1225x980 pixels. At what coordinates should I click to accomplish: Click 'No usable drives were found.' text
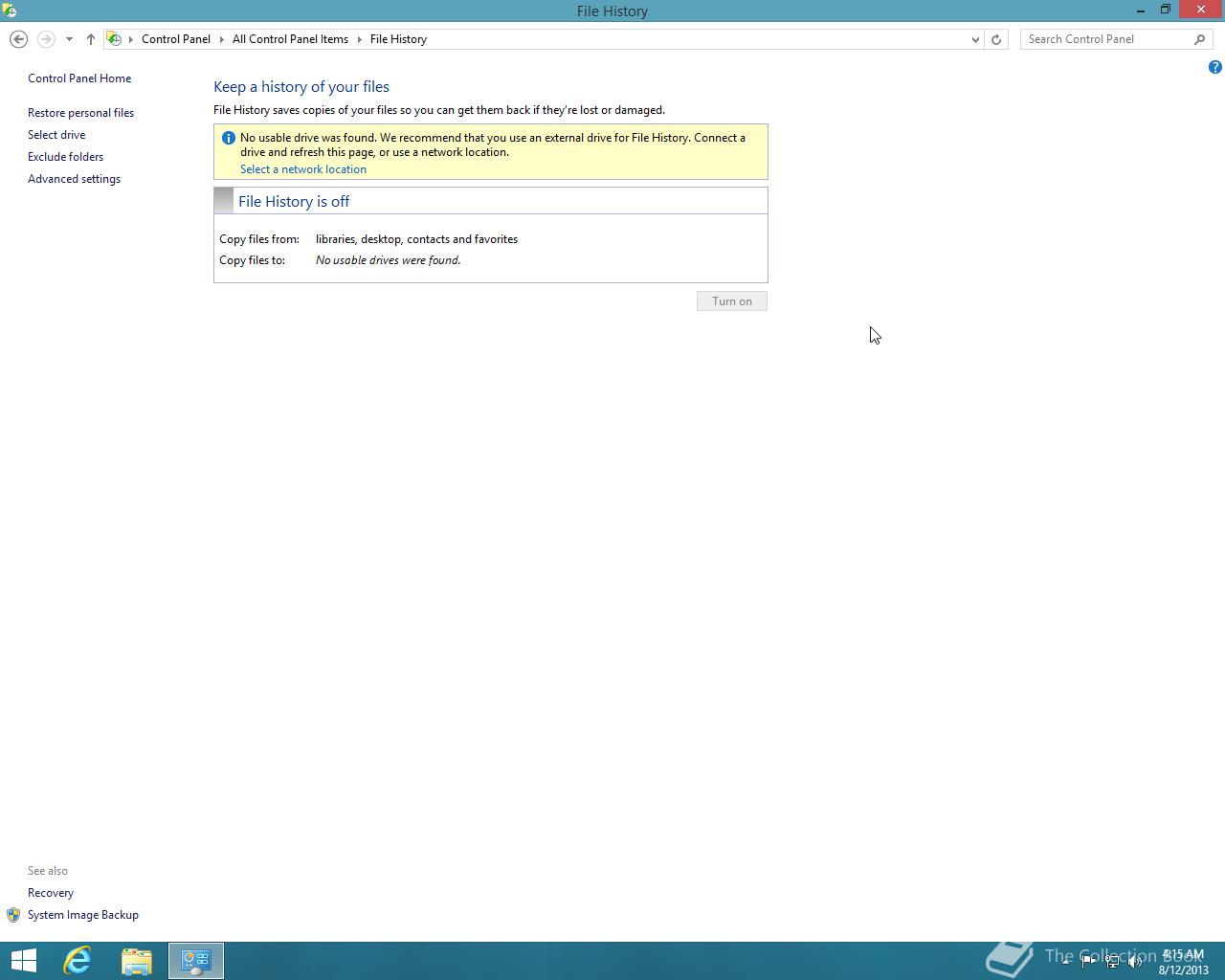(x=389, y=260)
